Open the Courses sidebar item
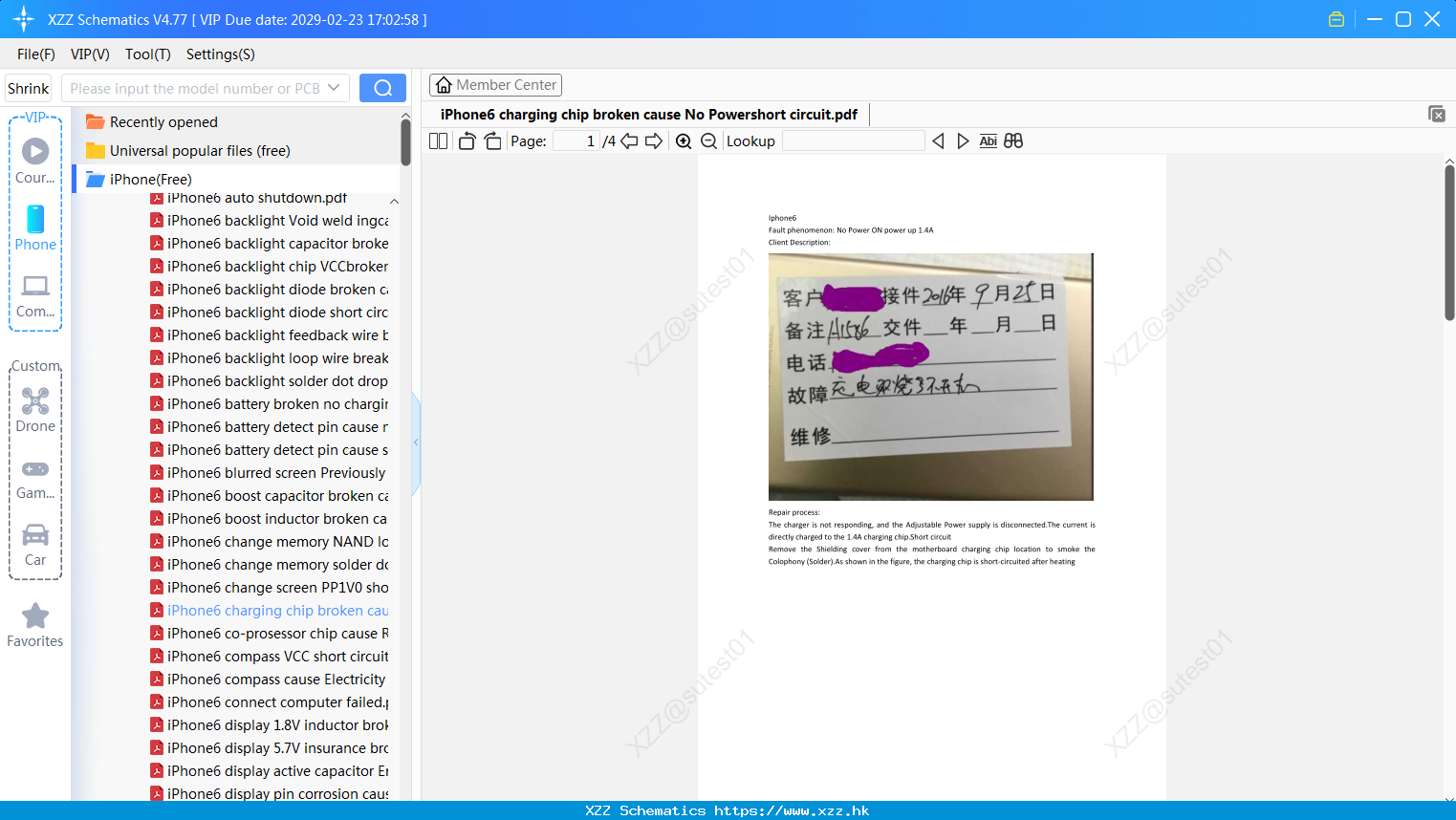Image resolution: width=1456 pixels, height=820 pixels. pos(35,162)
